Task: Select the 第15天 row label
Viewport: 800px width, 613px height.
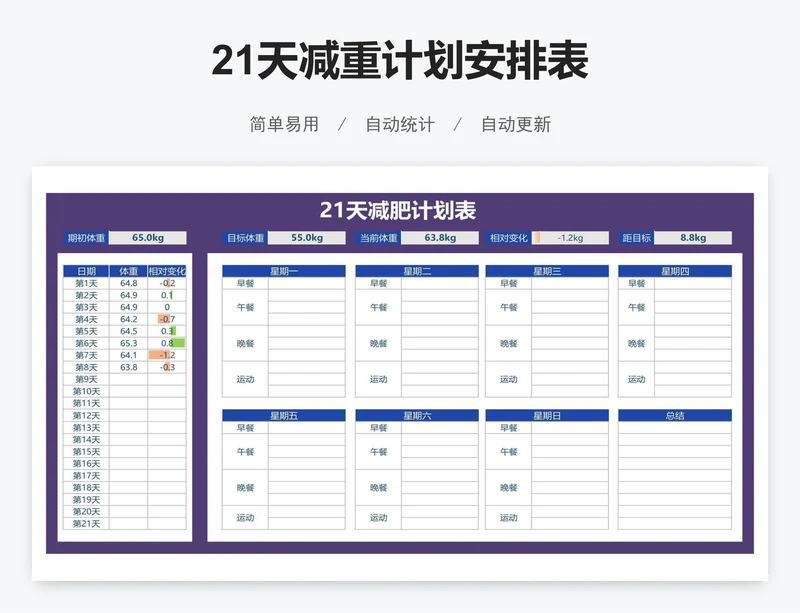Action: (x=86, y=452)
